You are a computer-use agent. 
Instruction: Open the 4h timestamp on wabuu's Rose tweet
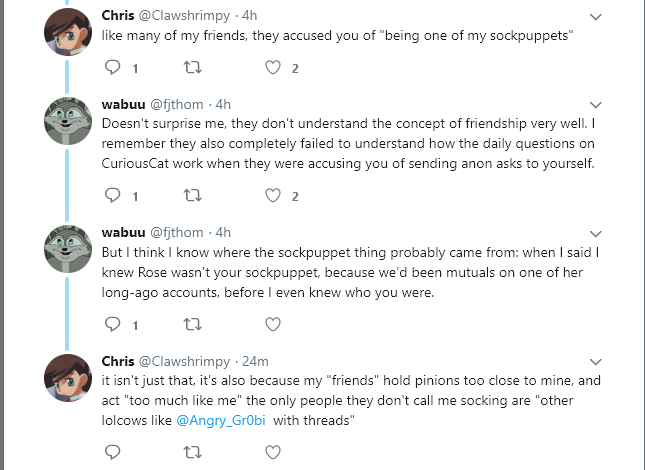(x=223, y=232)
